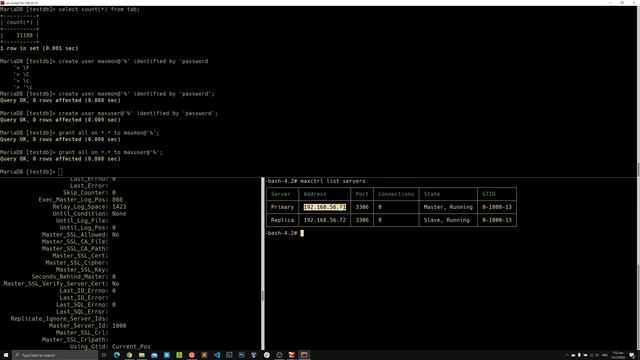Click the 'Replica' server cell
The height and width of the screenshot is (360, 640).
(x=282, y=220)
